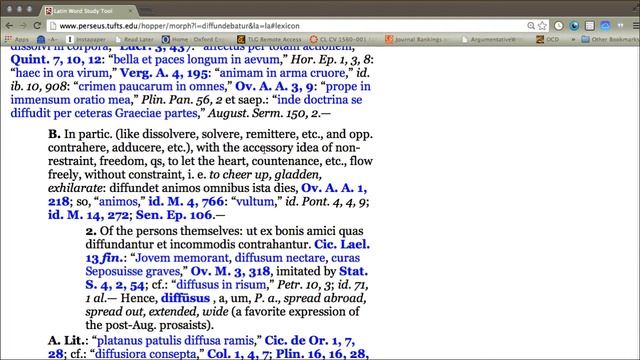This screenshot has width=640, height=360.
Task: Open Other Bookmarks folder
Action: click(x=610, y=39)
